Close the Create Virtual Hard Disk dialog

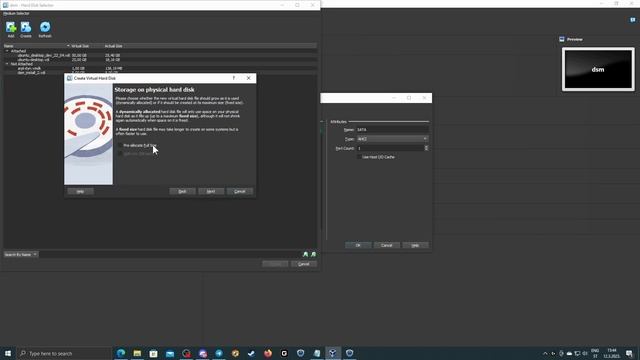coord(249,78)
